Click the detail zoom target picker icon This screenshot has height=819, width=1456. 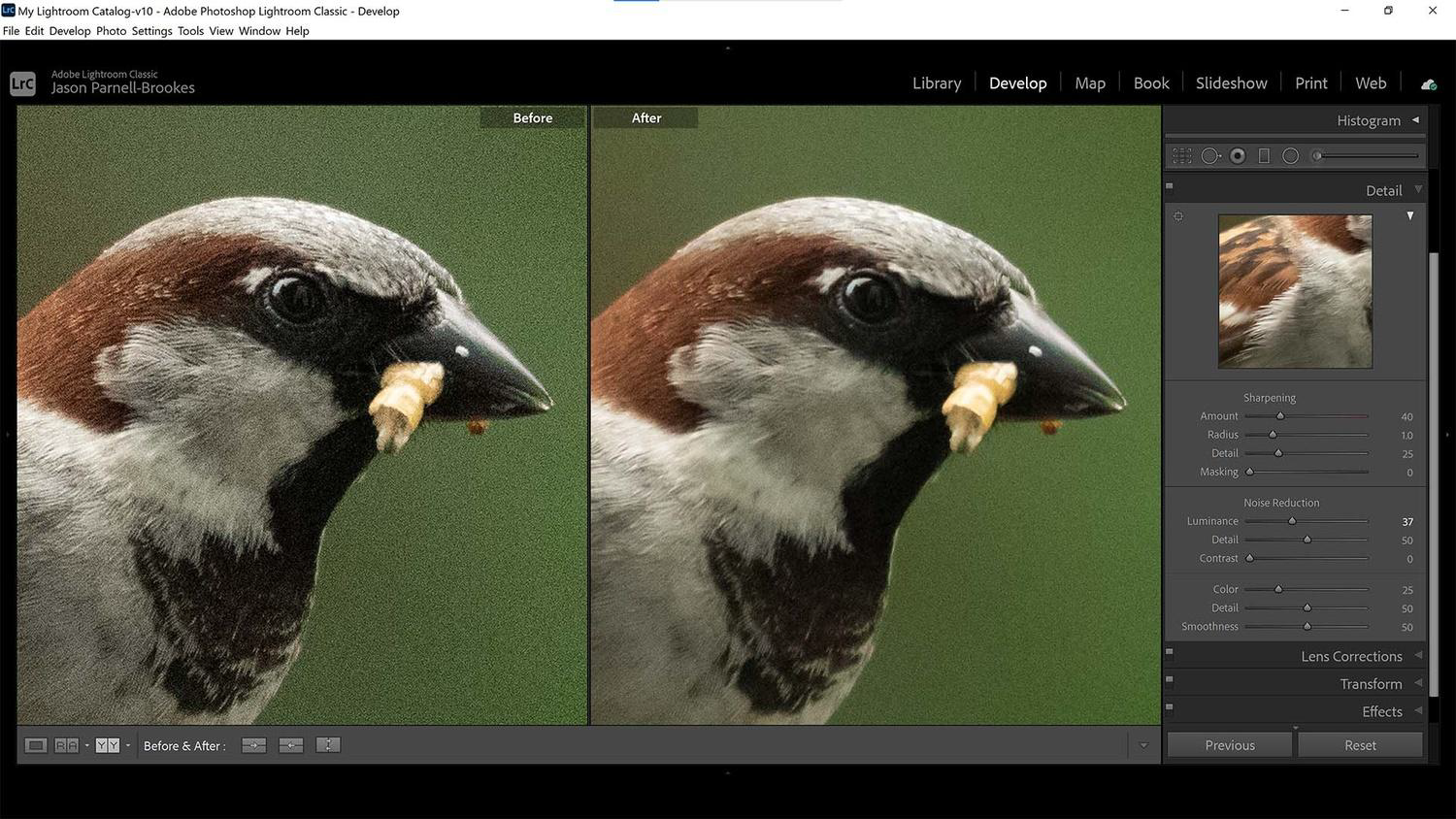[x=1178, y=216]
